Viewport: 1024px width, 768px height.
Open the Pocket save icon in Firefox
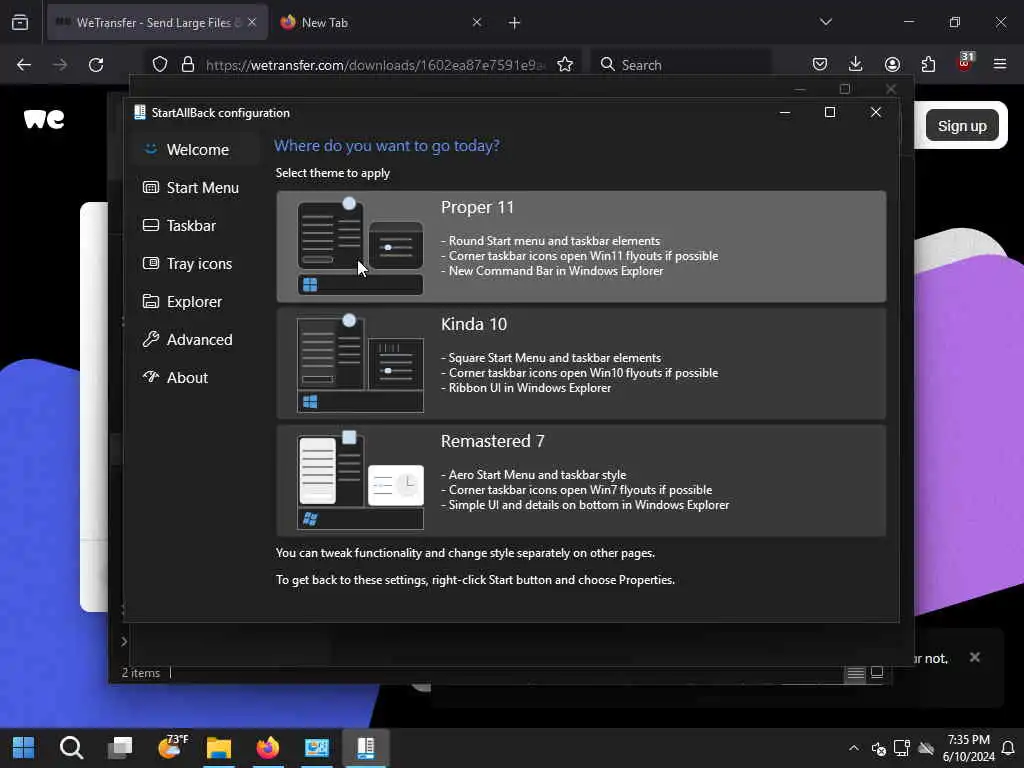820,65
